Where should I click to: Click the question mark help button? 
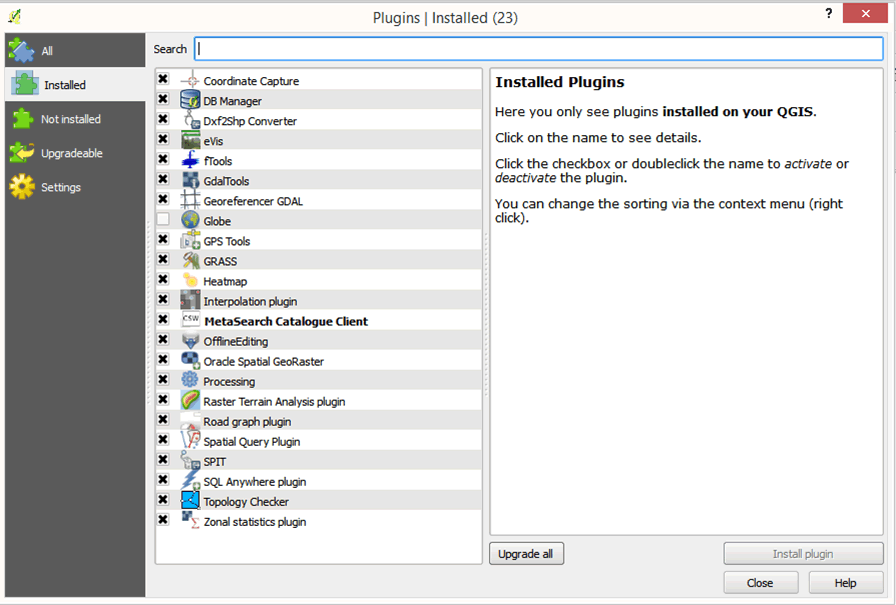tap(829, 14)
